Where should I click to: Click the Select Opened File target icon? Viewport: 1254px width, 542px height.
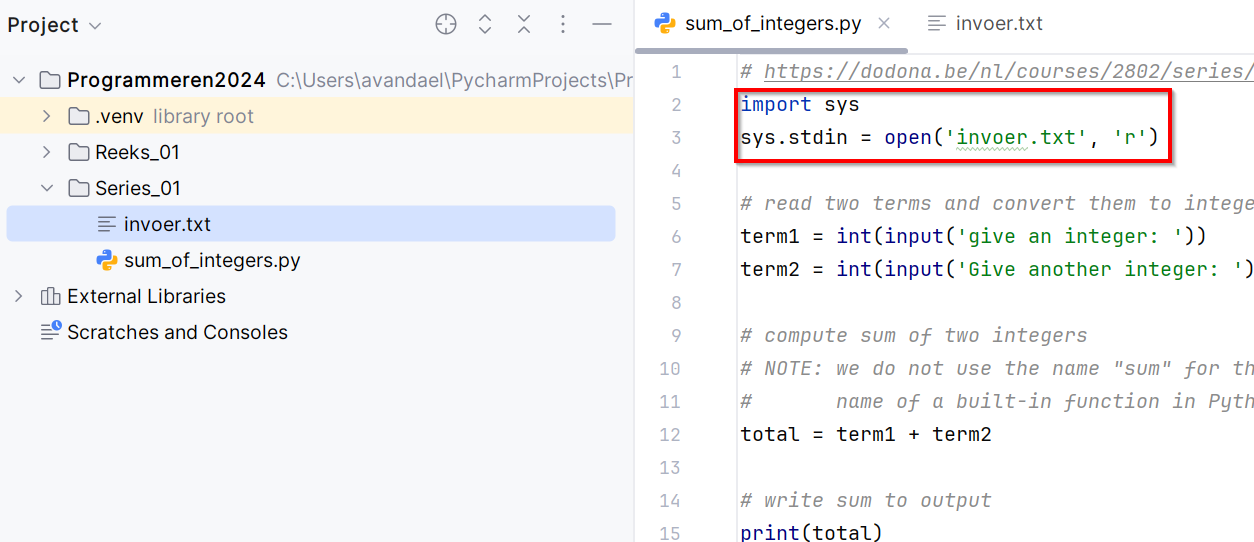click(446, 25)
